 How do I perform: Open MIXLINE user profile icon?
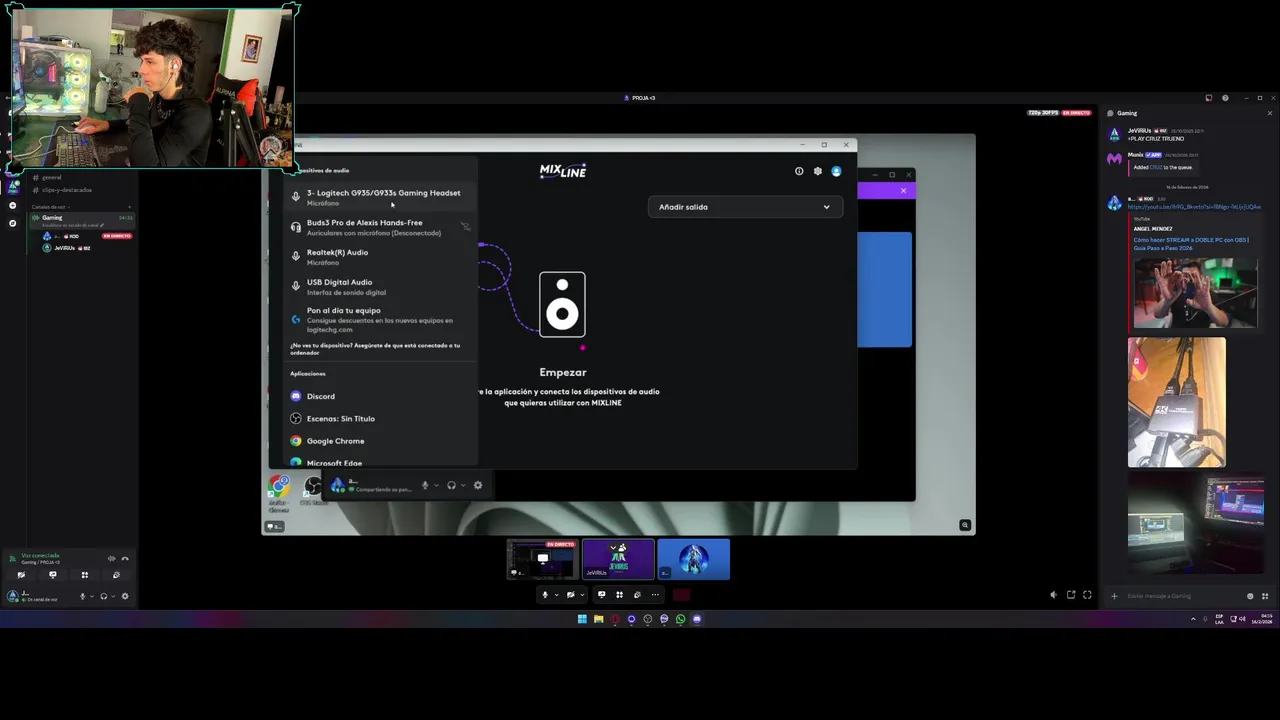click(x=836, y=171)
